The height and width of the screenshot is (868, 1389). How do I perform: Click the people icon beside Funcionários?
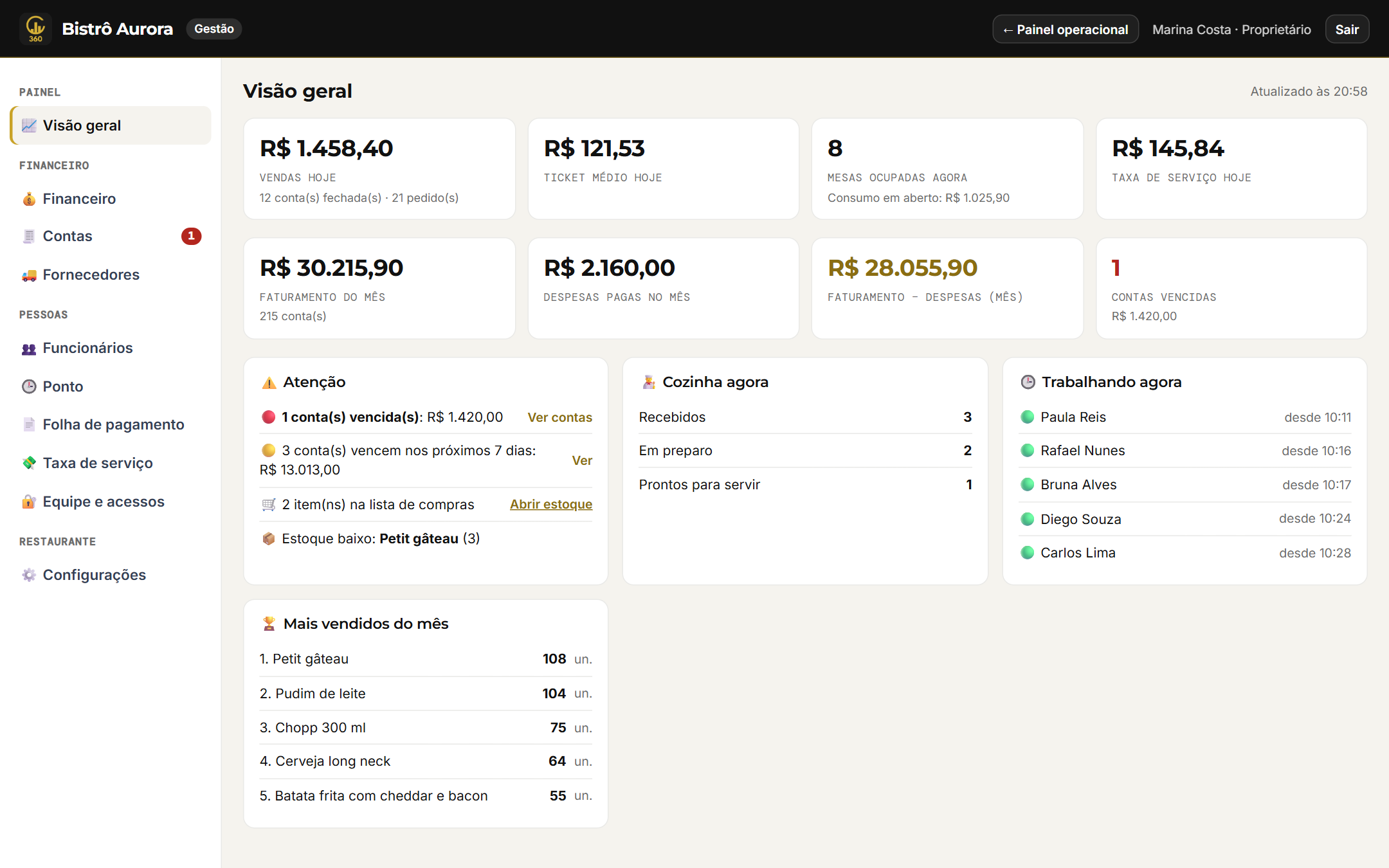click(29, 348)
